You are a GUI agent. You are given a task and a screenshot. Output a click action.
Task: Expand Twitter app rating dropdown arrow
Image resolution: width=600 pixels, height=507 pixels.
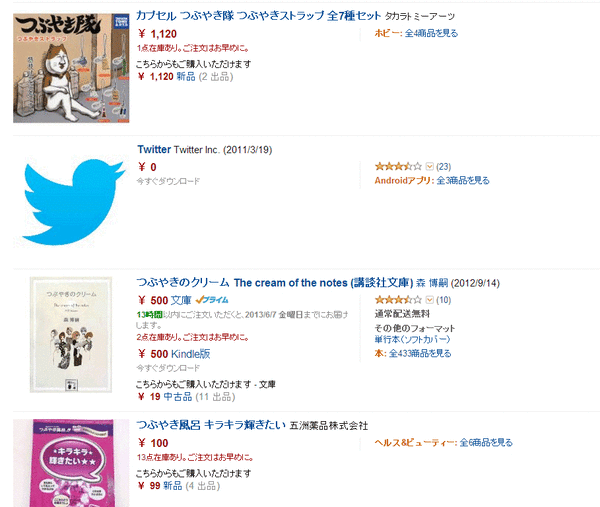coord(429,166)
